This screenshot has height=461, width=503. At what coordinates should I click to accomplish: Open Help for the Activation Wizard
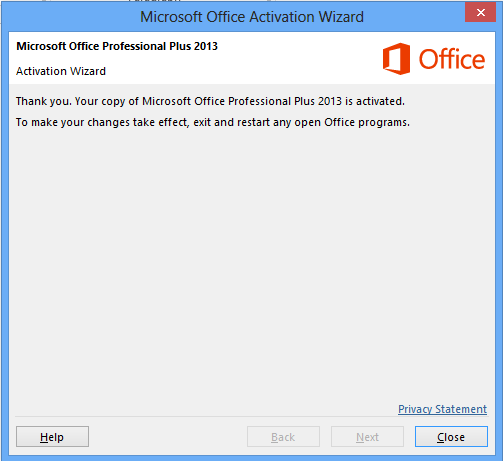point(52,437)
